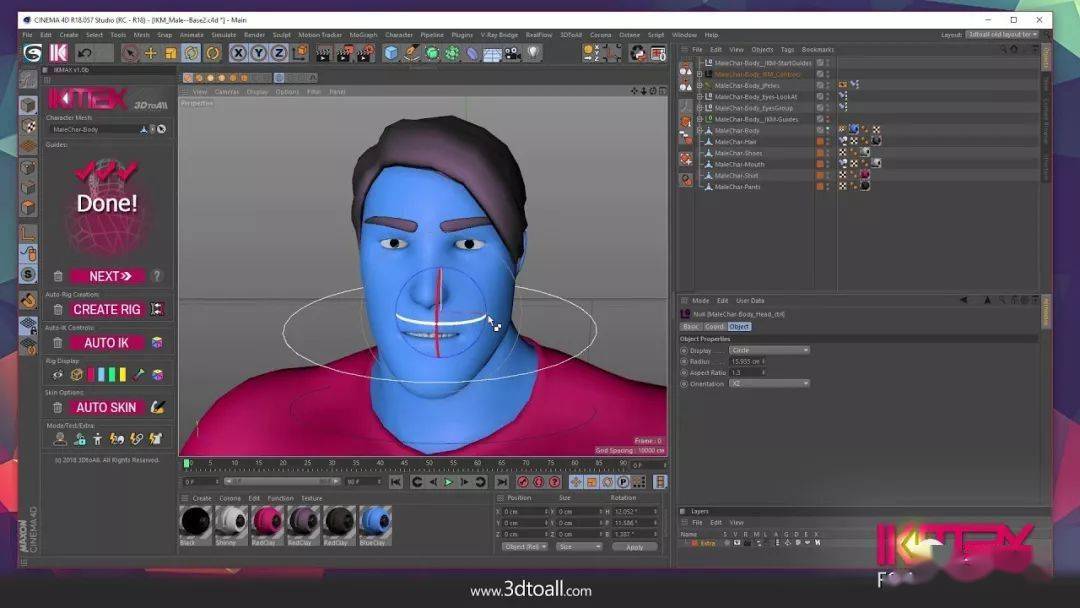Viewport: 1080px width, 608px height.
Task: Toggle the orange layer square for MaleChar-Hair
Action: pos(820,142)
